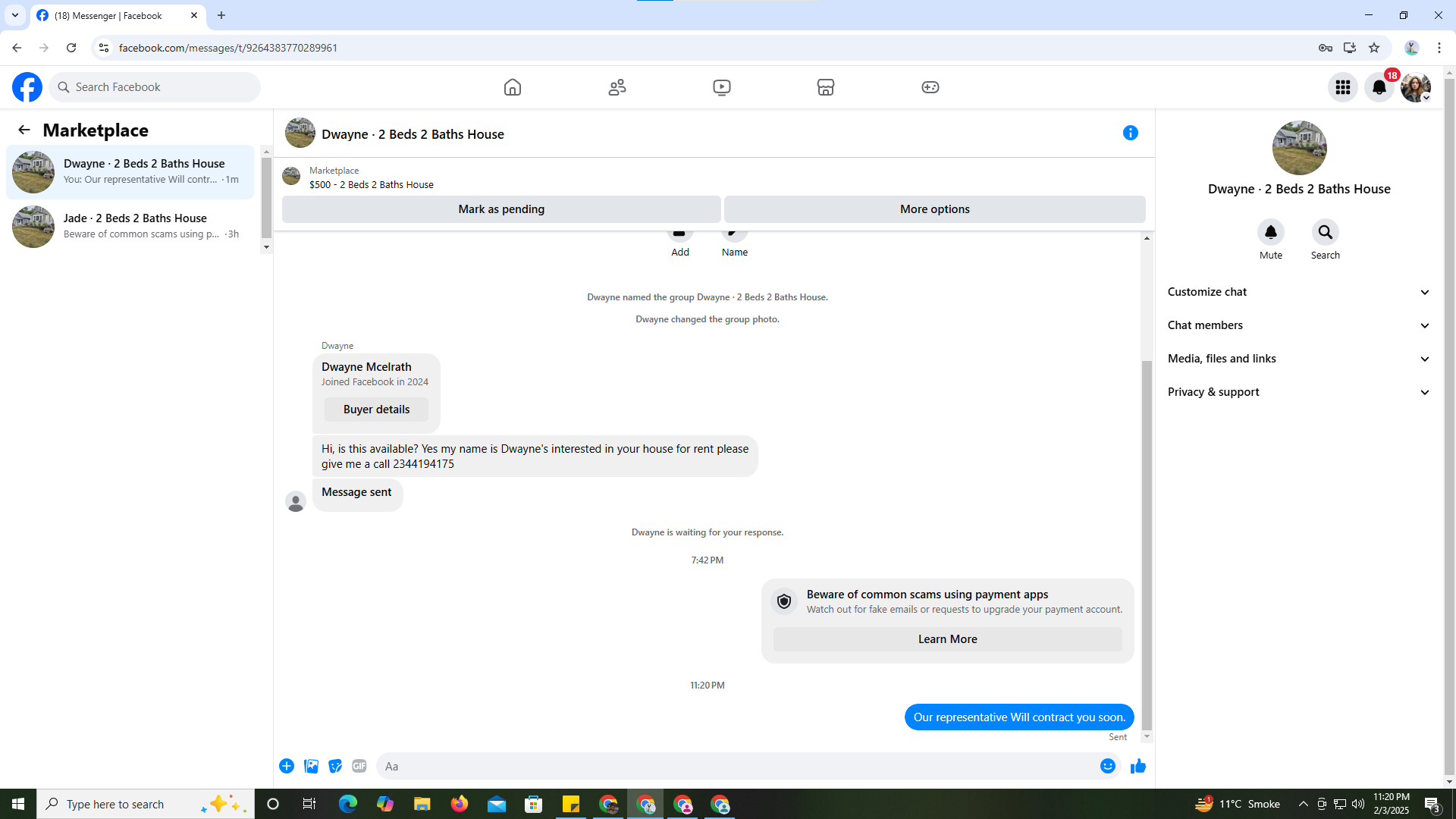This screenshot has height=819, width=1456.
Task: Open the taskbar clock and date
Action: 1391,804
